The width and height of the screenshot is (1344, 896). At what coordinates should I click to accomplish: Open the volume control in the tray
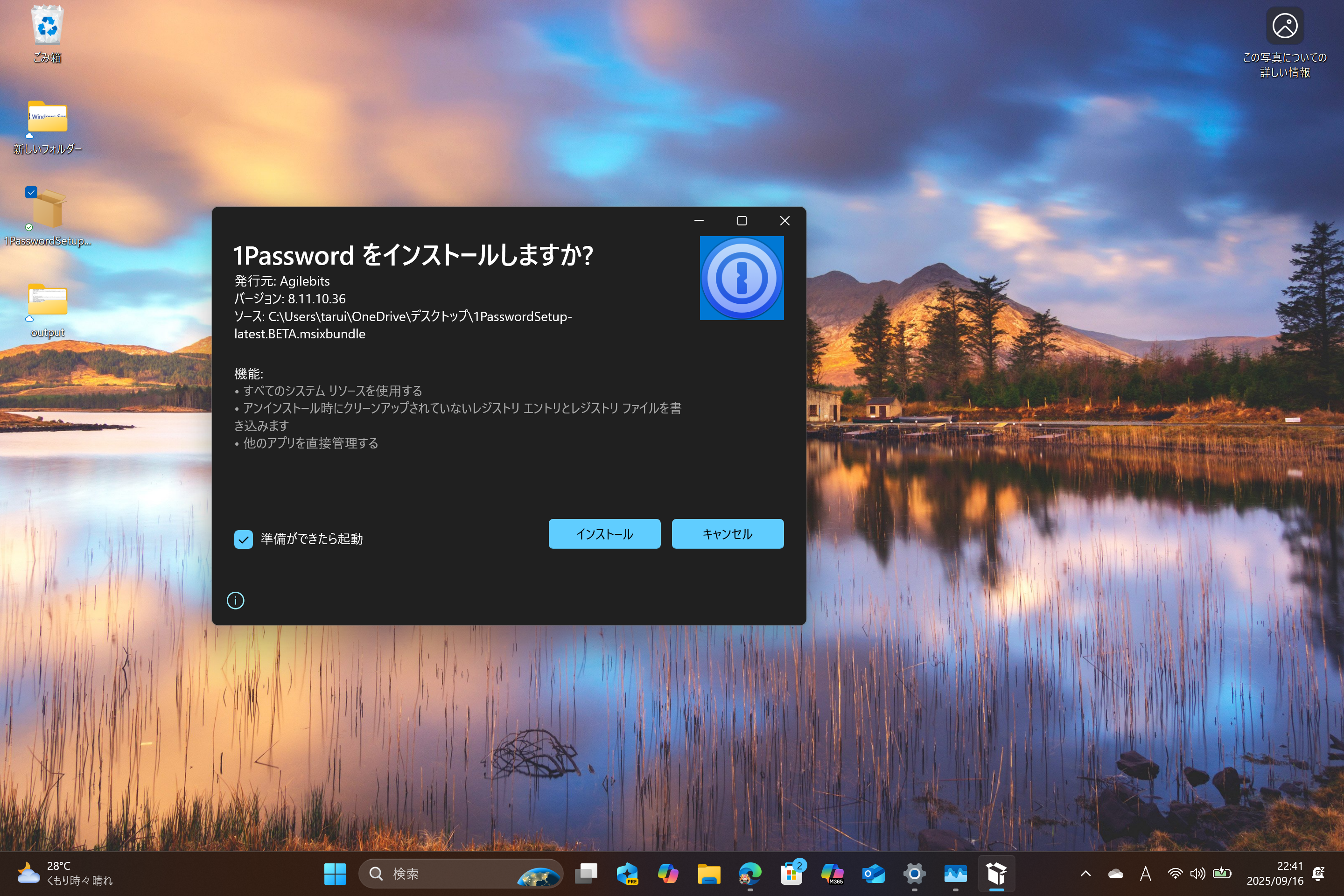[1197, 873]
